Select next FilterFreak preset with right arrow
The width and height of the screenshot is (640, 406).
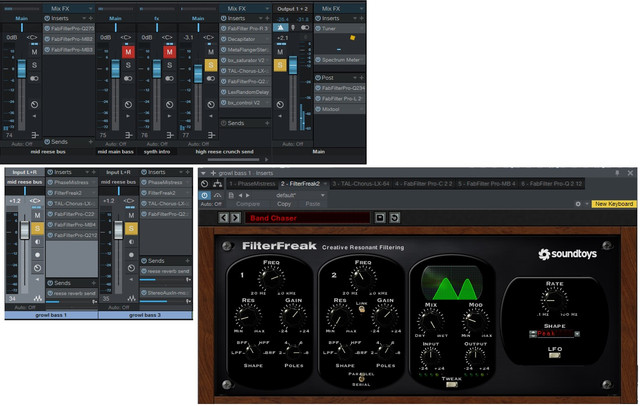pos(235,217)
